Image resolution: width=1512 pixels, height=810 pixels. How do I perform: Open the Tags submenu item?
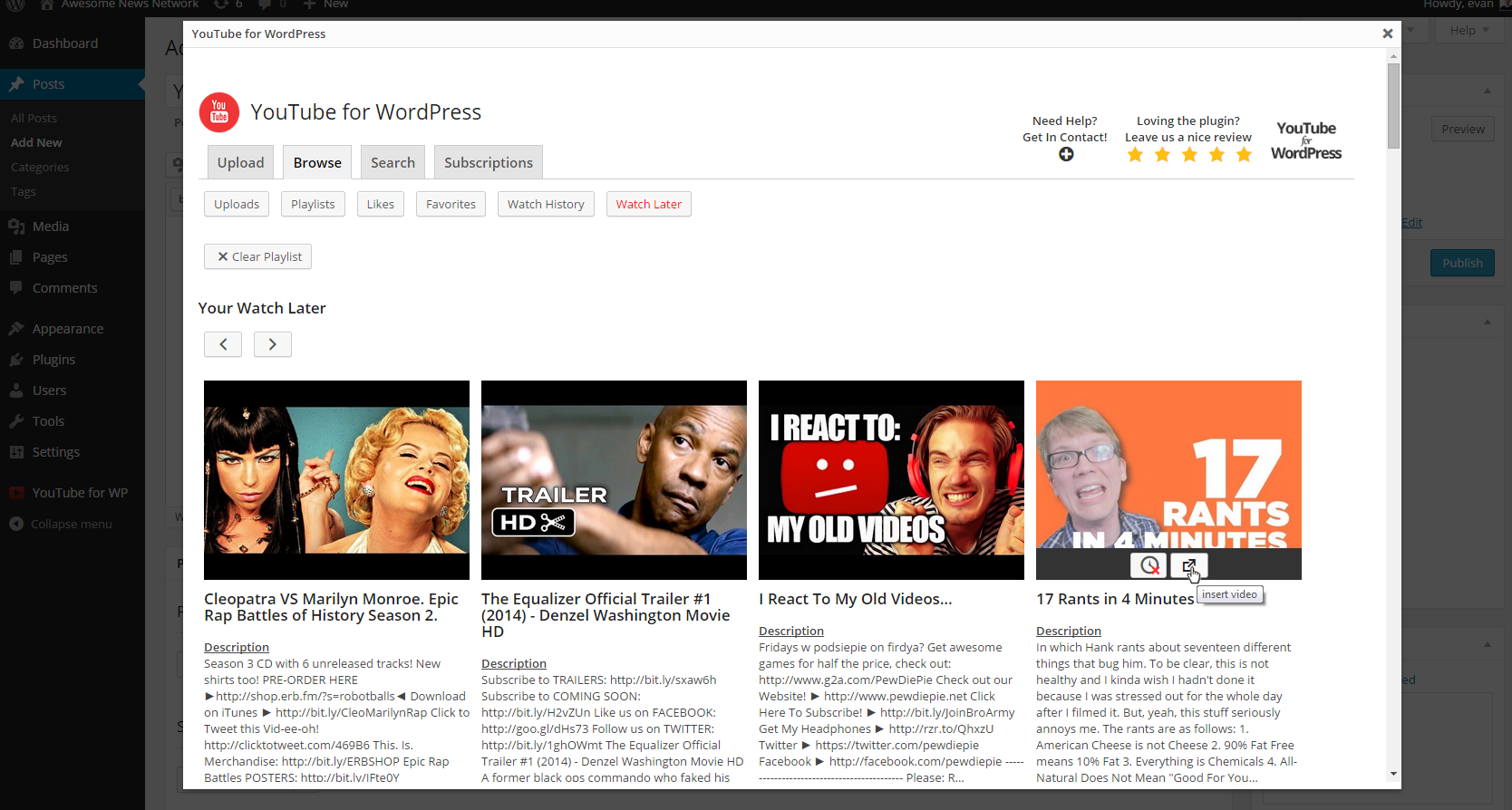(x=24, y=191)
